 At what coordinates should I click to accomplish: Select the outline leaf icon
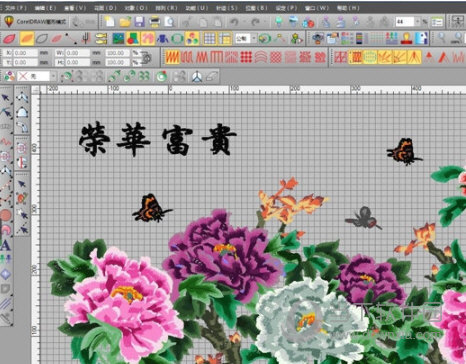point(42,38)
